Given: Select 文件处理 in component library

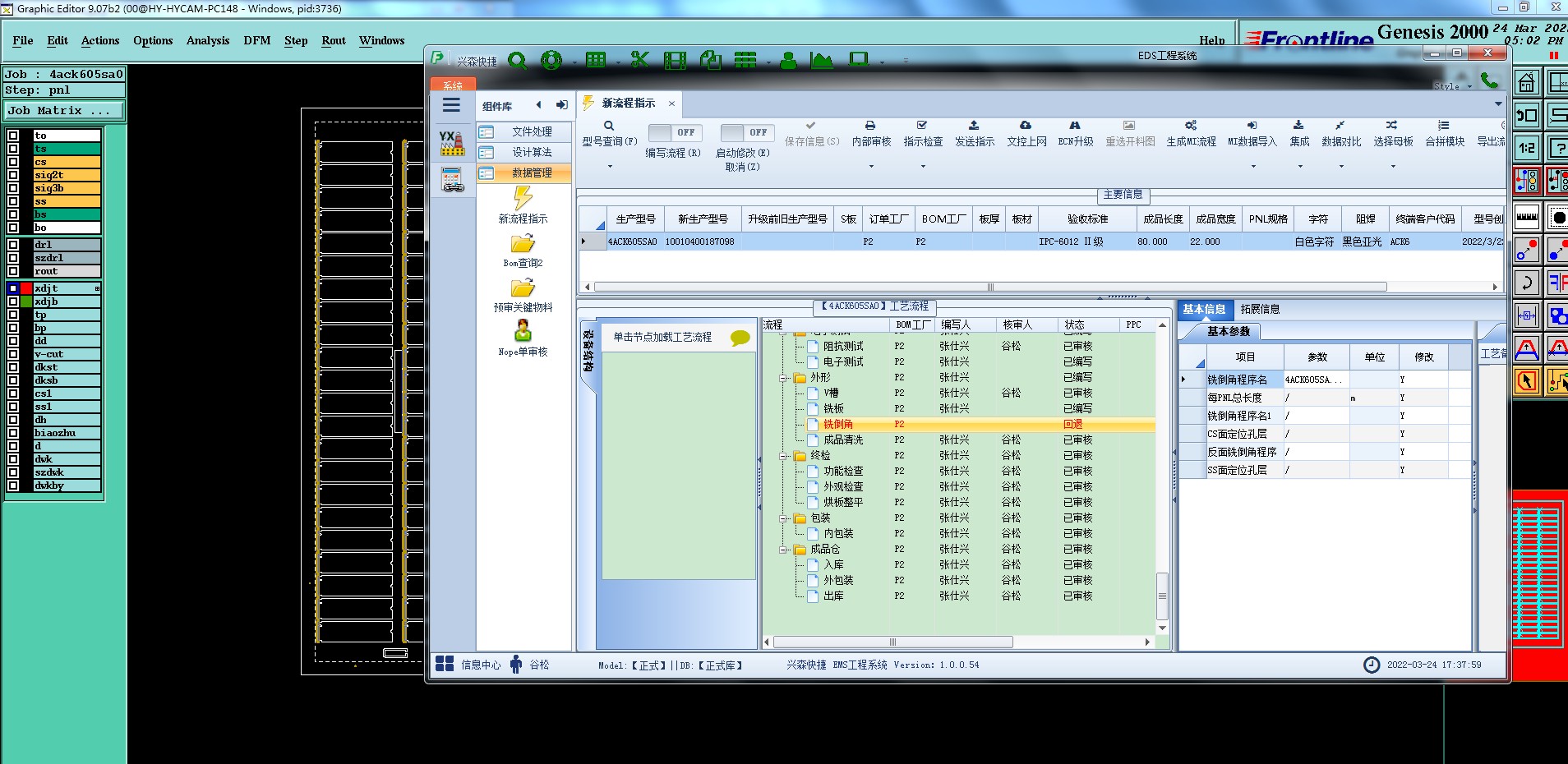Looking at the screenshot, I should [523, 131].
